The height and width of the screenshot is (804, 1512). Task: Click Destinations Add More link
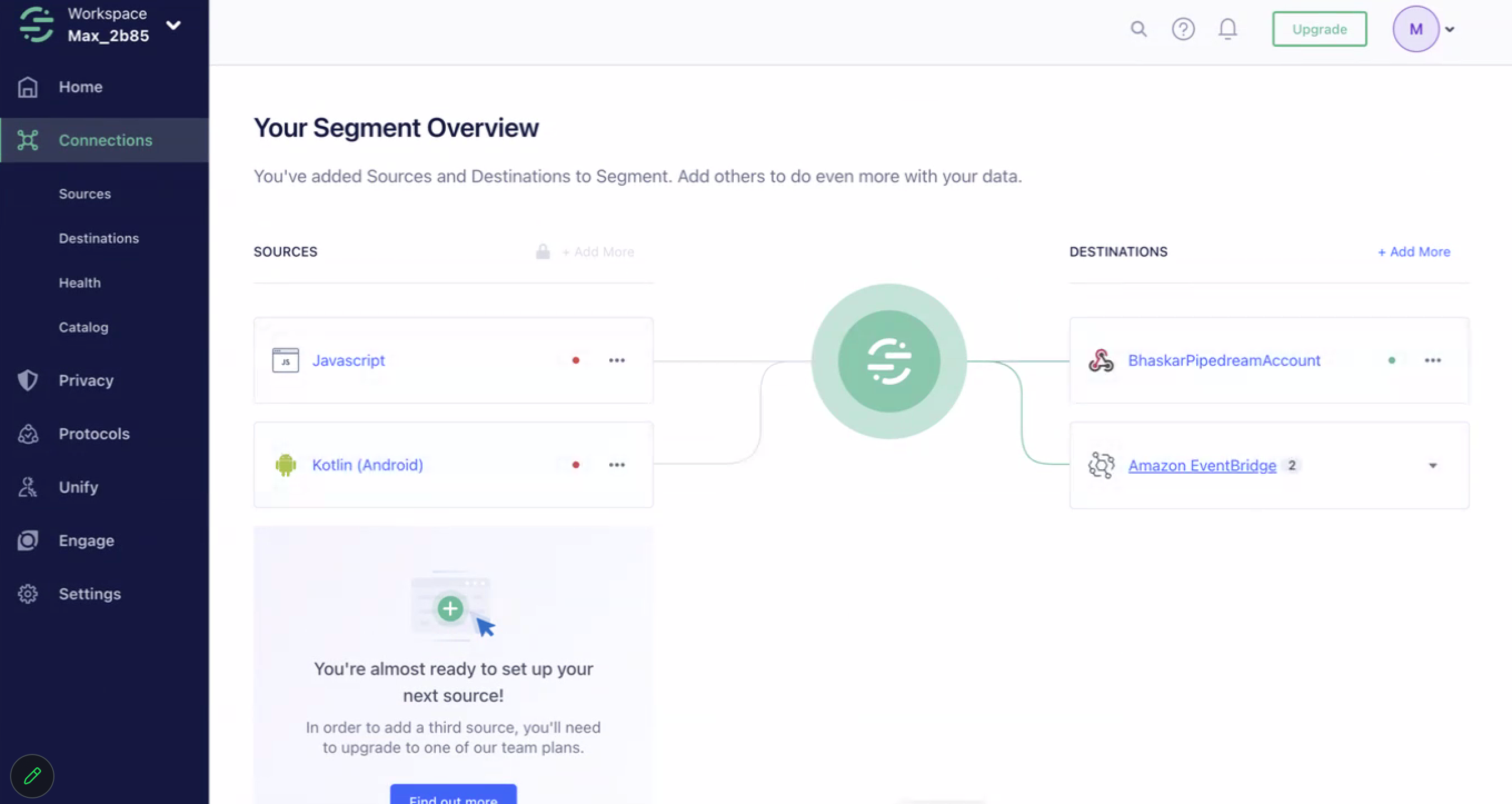(1414, 252)
